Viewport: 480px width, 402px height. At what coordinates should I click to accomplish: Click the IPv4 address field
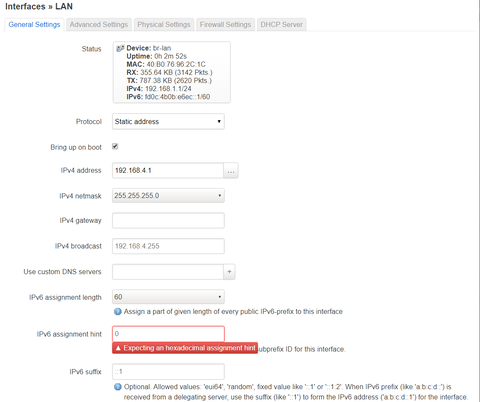(x=168, y=171)
